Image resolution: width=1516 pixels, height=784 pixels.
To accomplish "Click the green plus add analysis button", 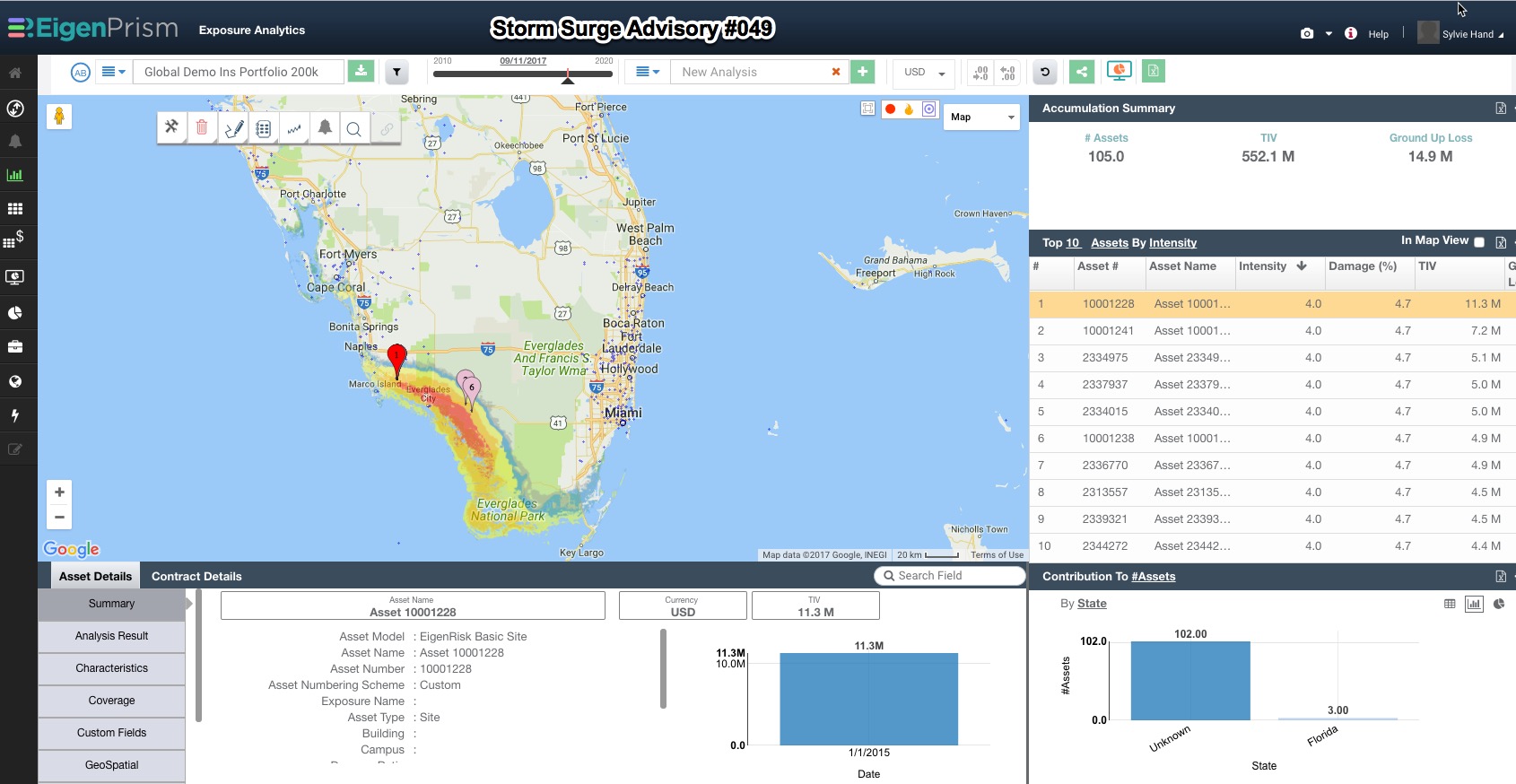I will 863,72.
